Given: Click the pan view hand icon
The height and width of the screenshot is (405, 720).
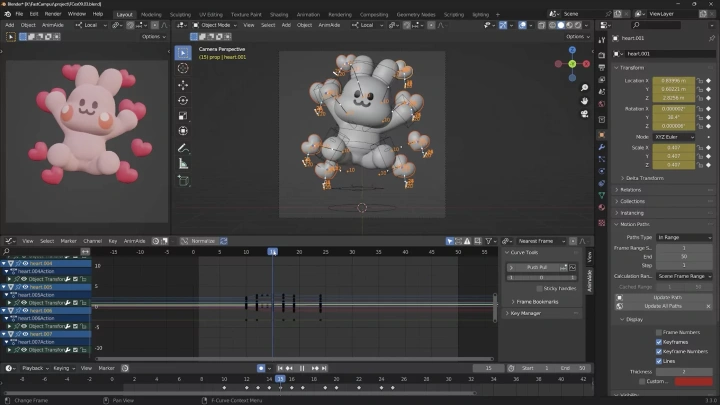Looking at the screenshot, I should point(584,101).
